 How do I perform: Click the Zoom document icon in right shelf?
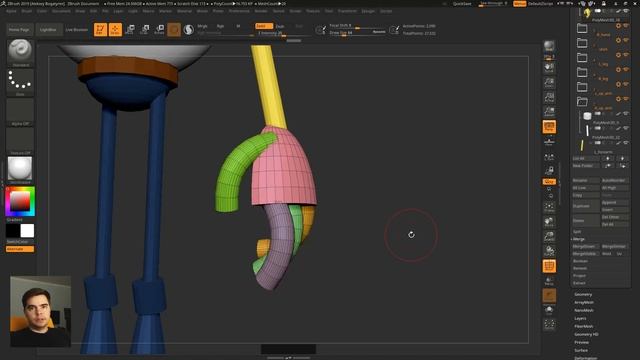[549, 82]
